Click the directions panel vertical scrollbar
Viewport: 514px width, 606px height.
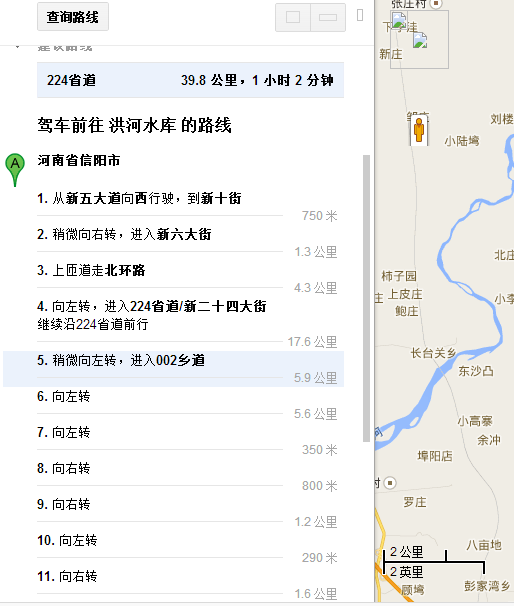pyautogui.click(x=366, y=298)
